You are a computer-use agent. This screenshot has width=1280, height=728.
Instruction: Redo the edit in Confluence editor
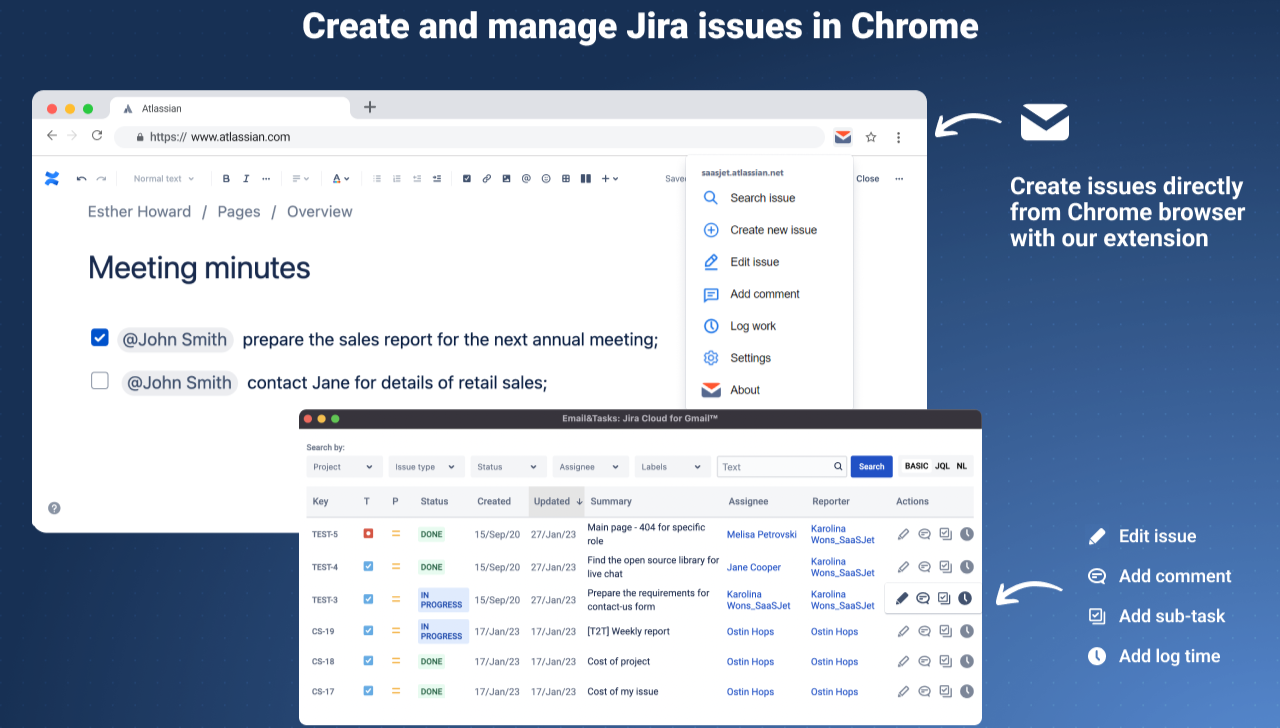coord(101,179)
